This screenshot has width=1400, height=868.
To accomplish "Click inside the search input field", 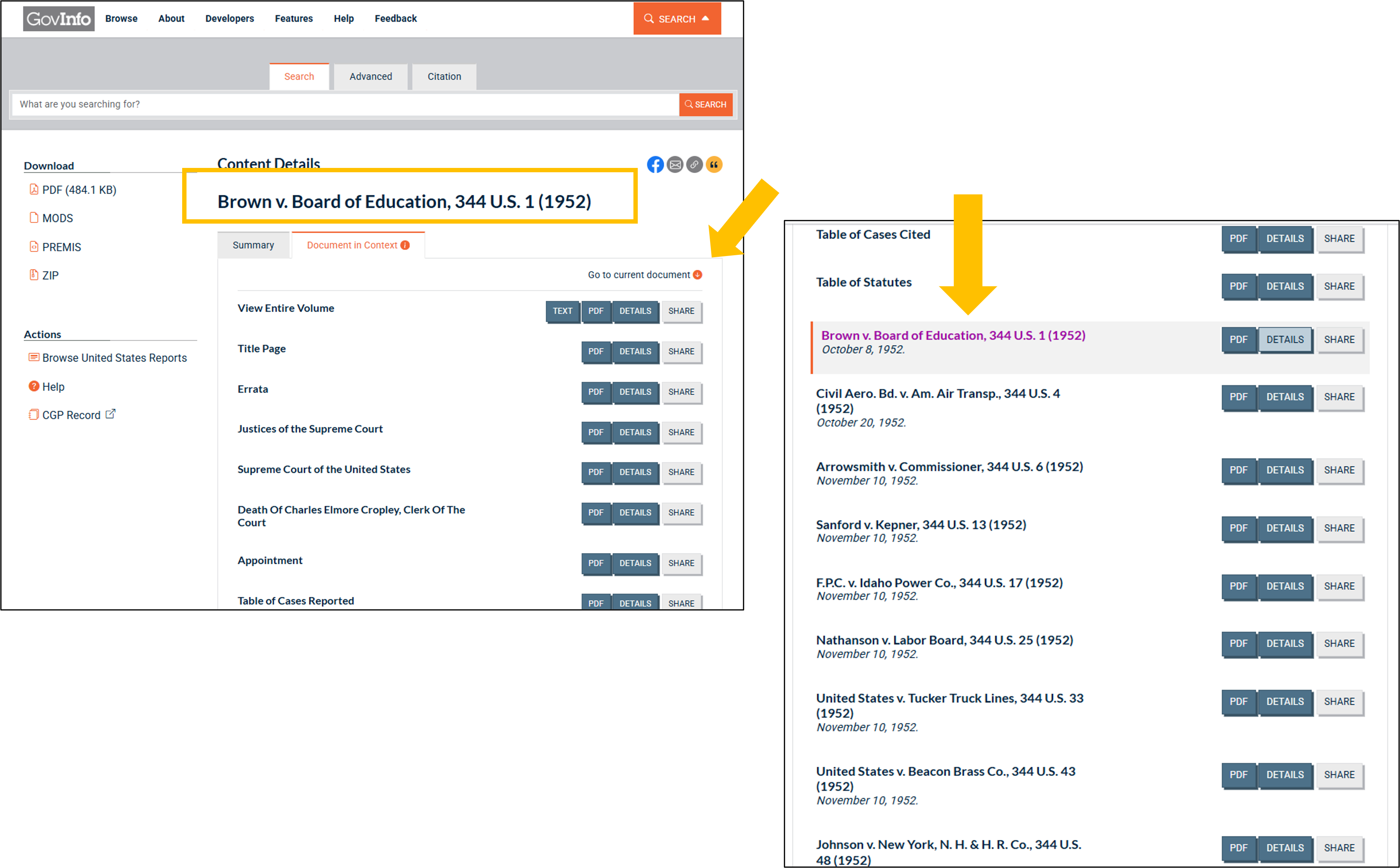I will pyautogui.click(x=345, y=104).
